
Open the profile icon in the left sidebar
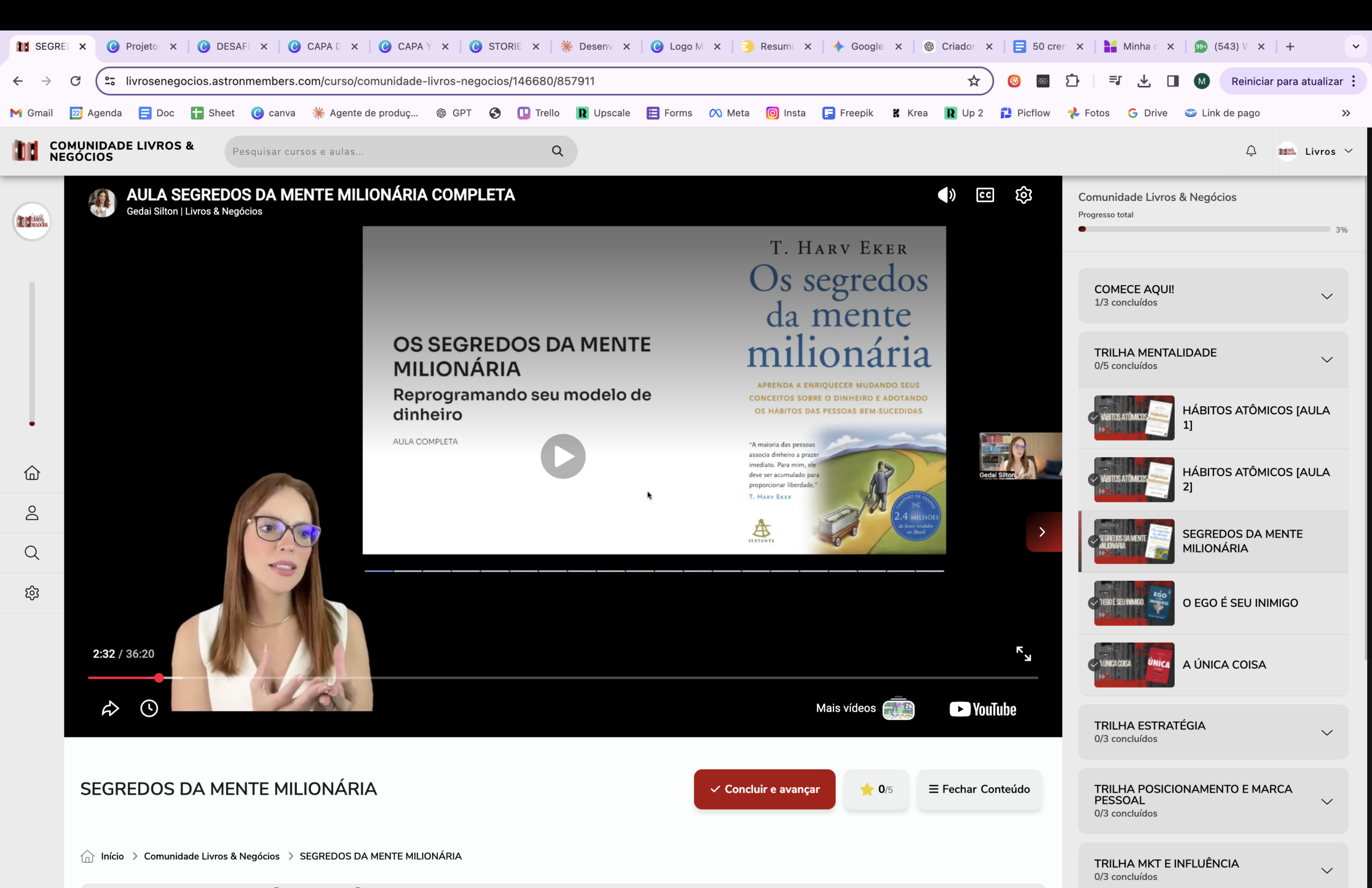[x=32, y=513]
